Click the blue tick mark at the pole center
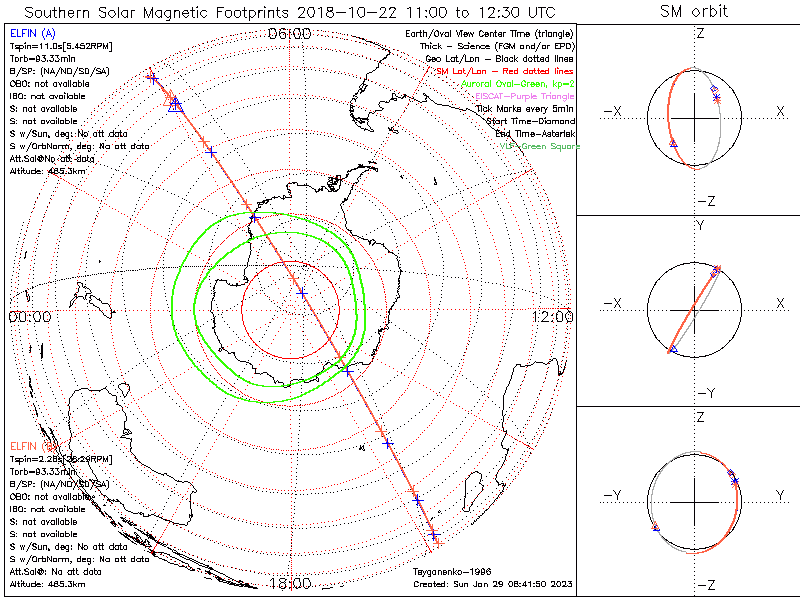 click(x=302, y=293)
